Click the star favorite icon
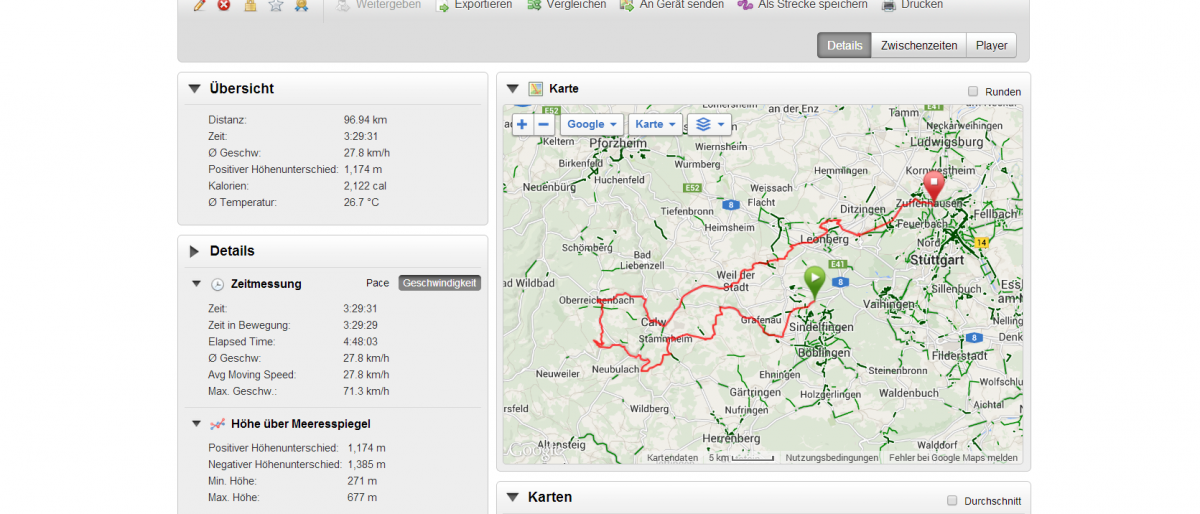Viewport: 1200px width, 514px height. pyautogui.click(x=276, y=5)
